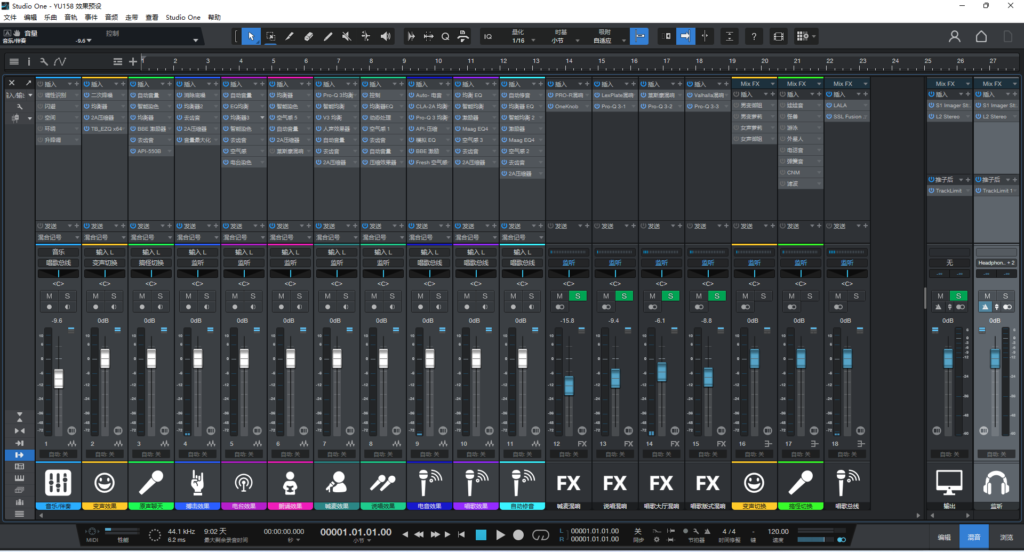Select the eraser tool in the toolbar

309,37
